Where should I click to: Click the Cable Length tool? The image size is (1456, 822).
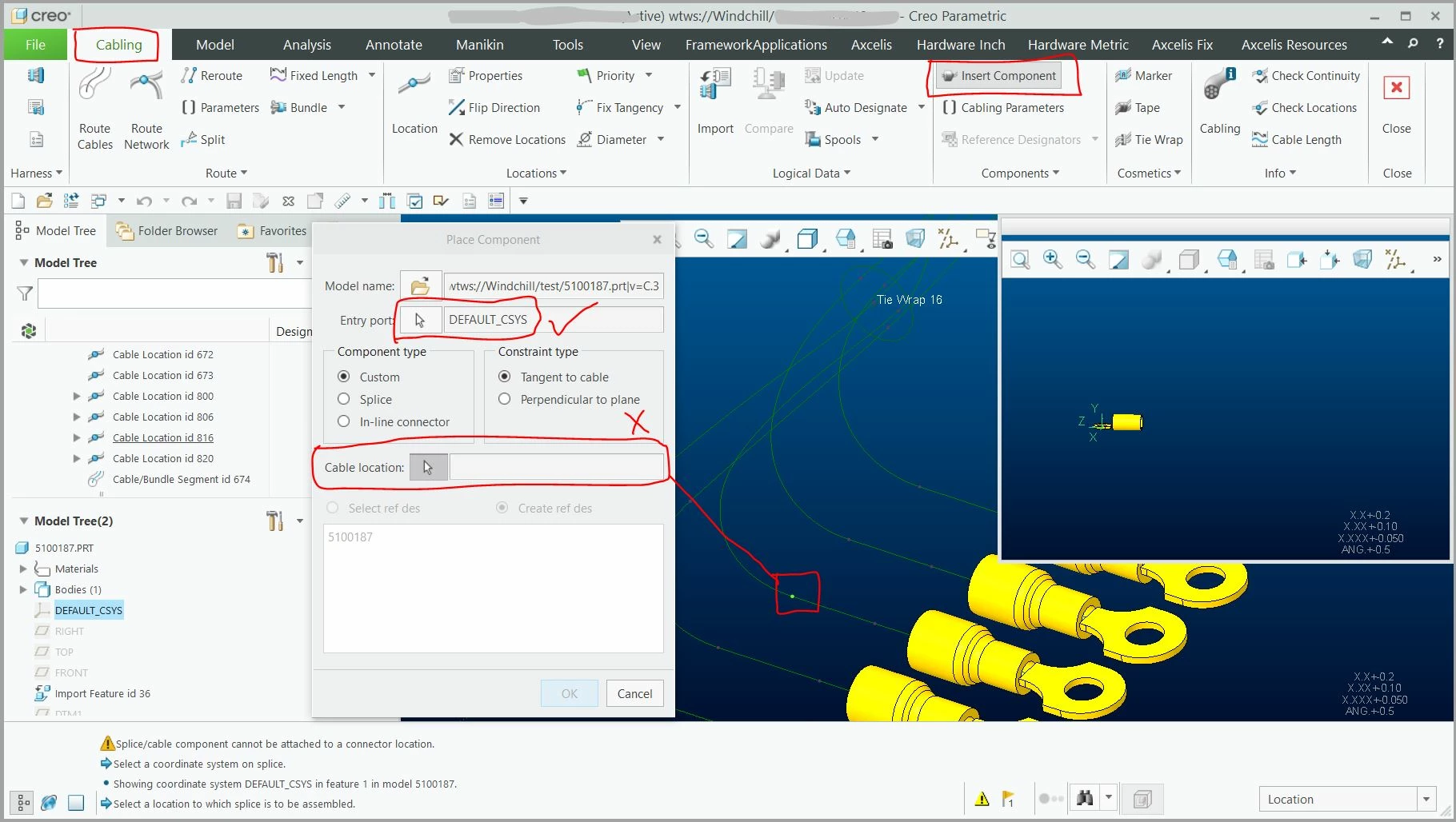(x=1297, y=139)
